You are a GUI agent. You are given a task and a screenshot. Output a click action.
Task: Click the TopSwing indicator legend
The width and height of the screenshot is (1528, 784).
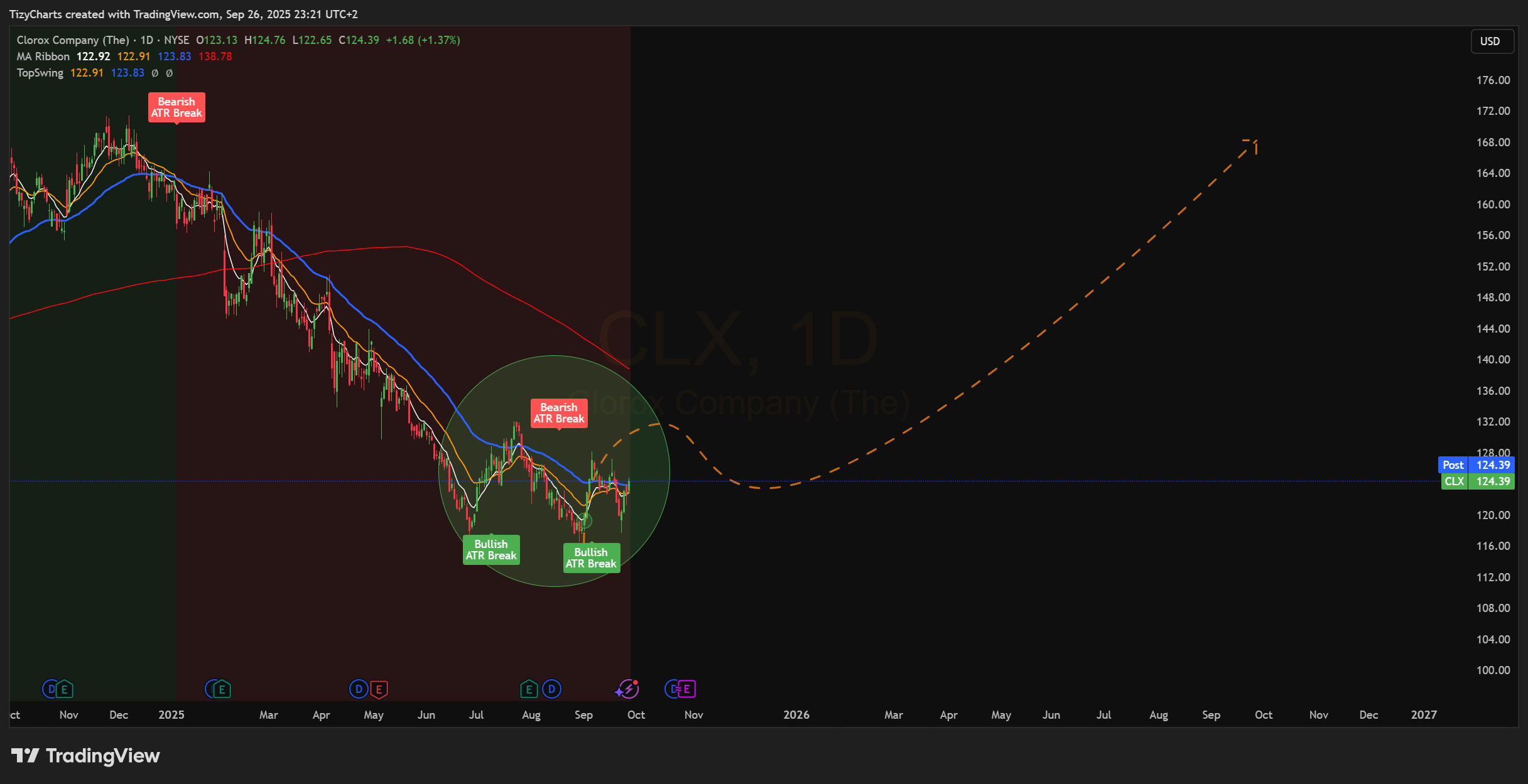[40, 73]
